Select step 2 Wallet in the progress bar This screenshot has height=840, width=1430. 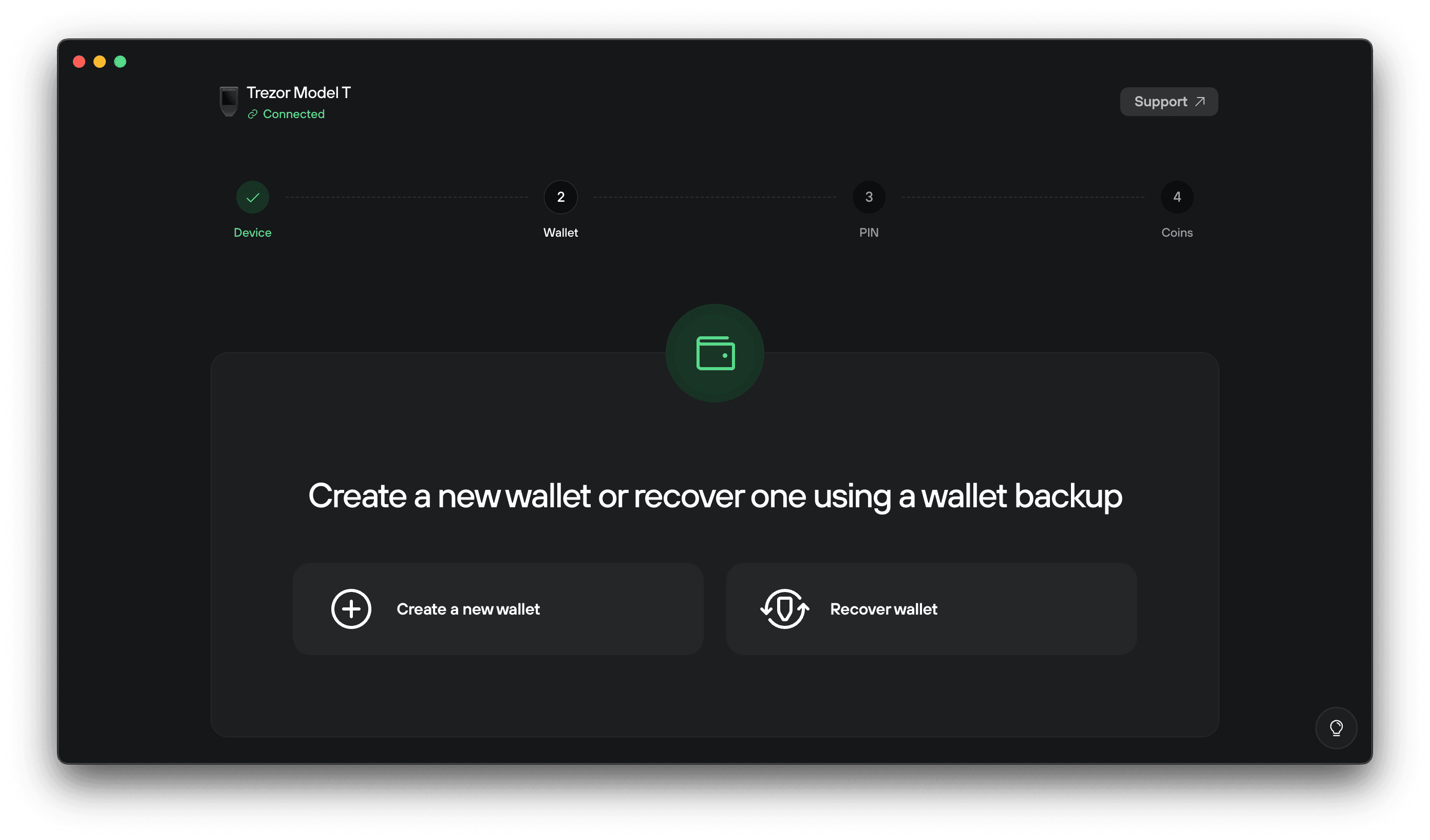click(x=560, y=197)
